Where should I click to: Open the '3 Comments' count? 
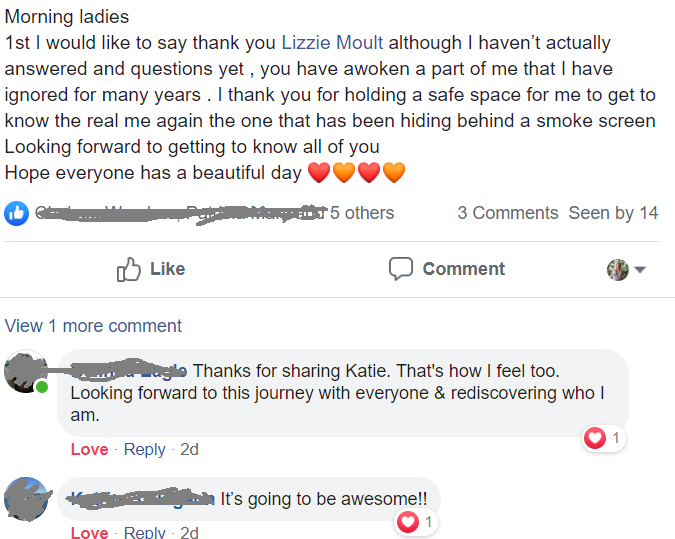(x=508, y=213)
